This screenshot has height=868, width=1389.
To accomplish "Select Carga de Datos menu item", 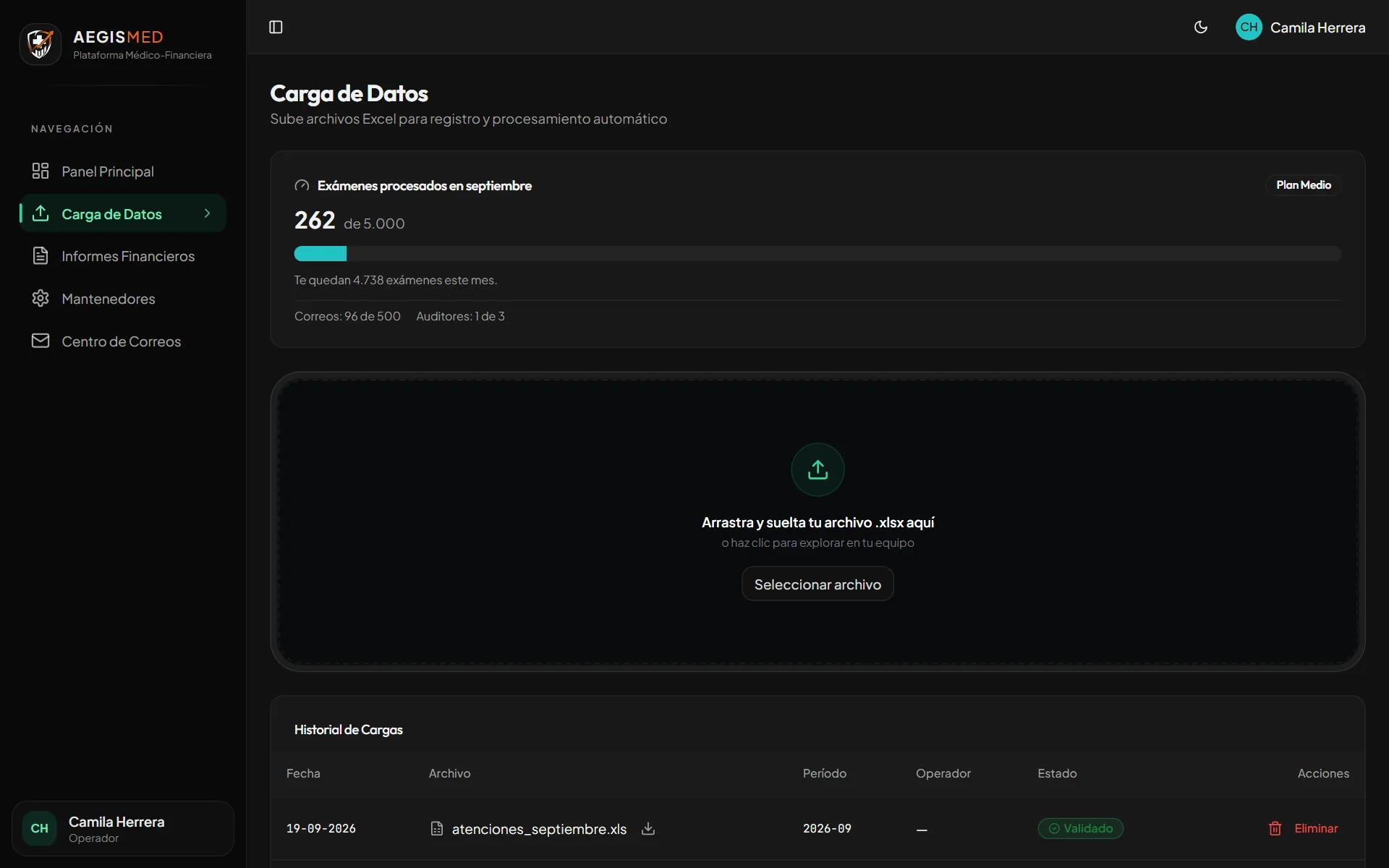I will point(123,213).
